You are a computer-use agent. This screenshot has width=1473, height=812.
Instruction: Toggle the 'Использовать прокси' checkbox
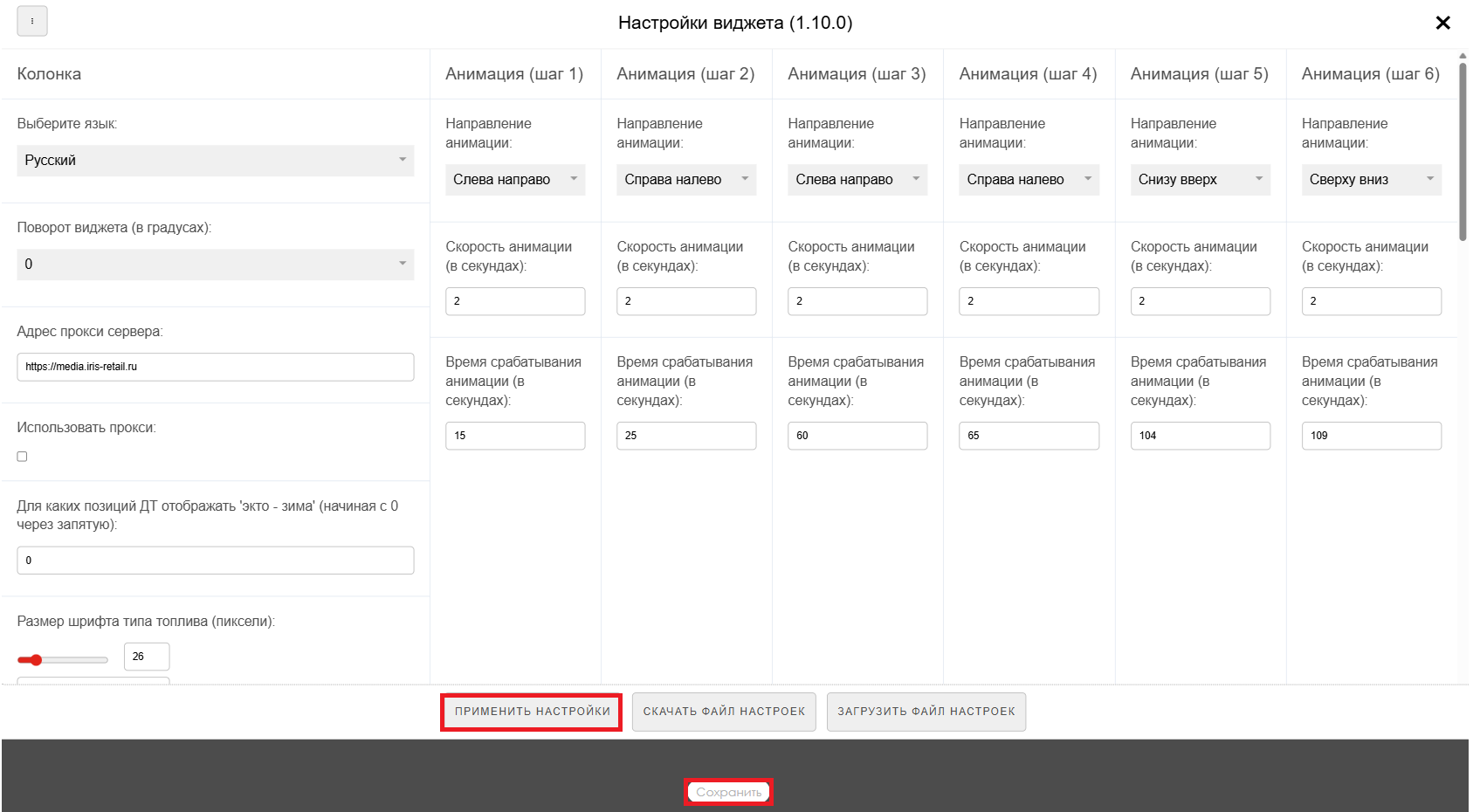click(x=23, y=457)
